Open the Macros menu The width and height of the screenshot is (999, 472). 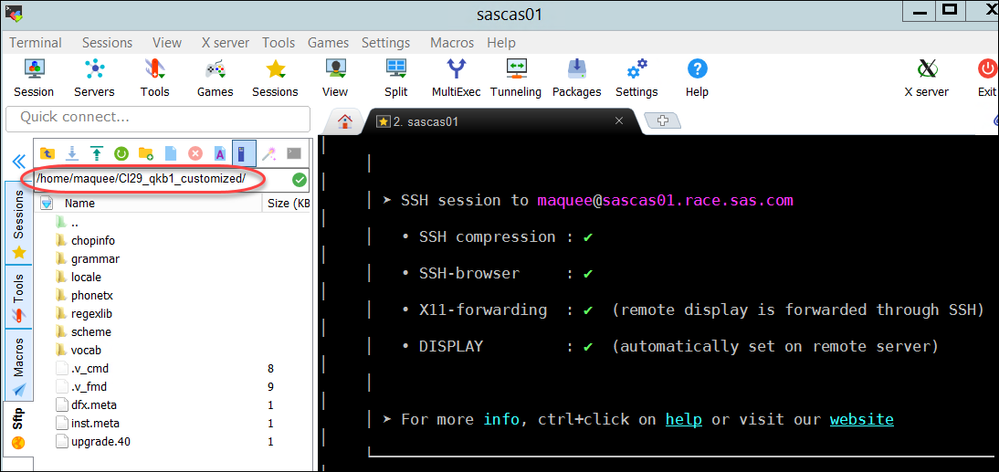coord(452,43)
